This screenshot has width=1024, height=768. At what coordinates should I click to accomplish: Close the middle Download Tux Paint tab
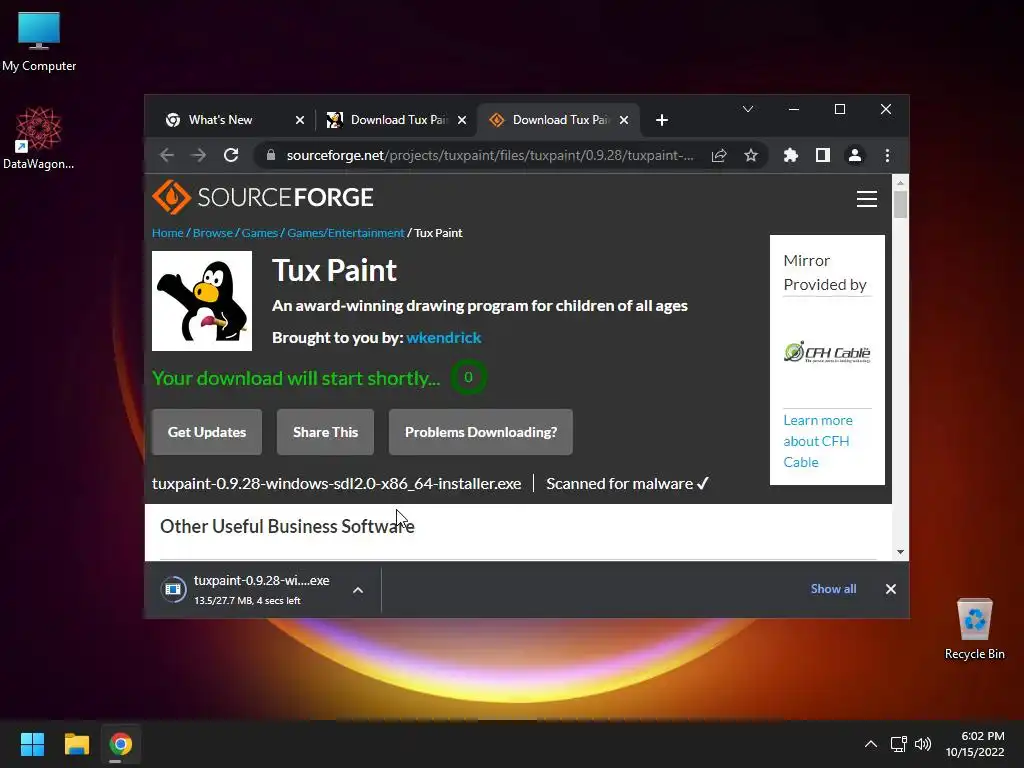coord(462,120)
